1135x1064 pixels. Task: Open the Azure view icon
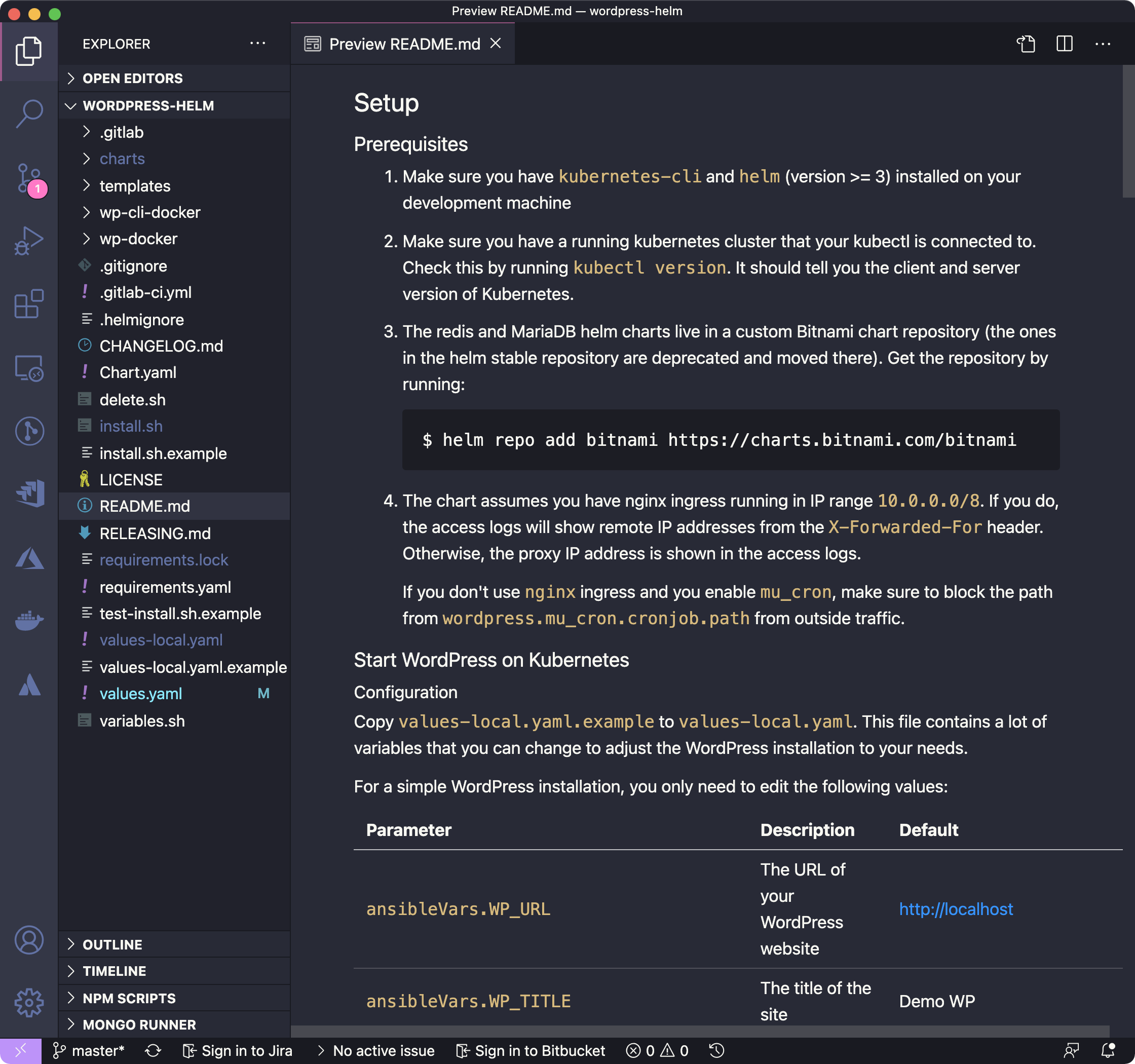[x=28, y=558]
